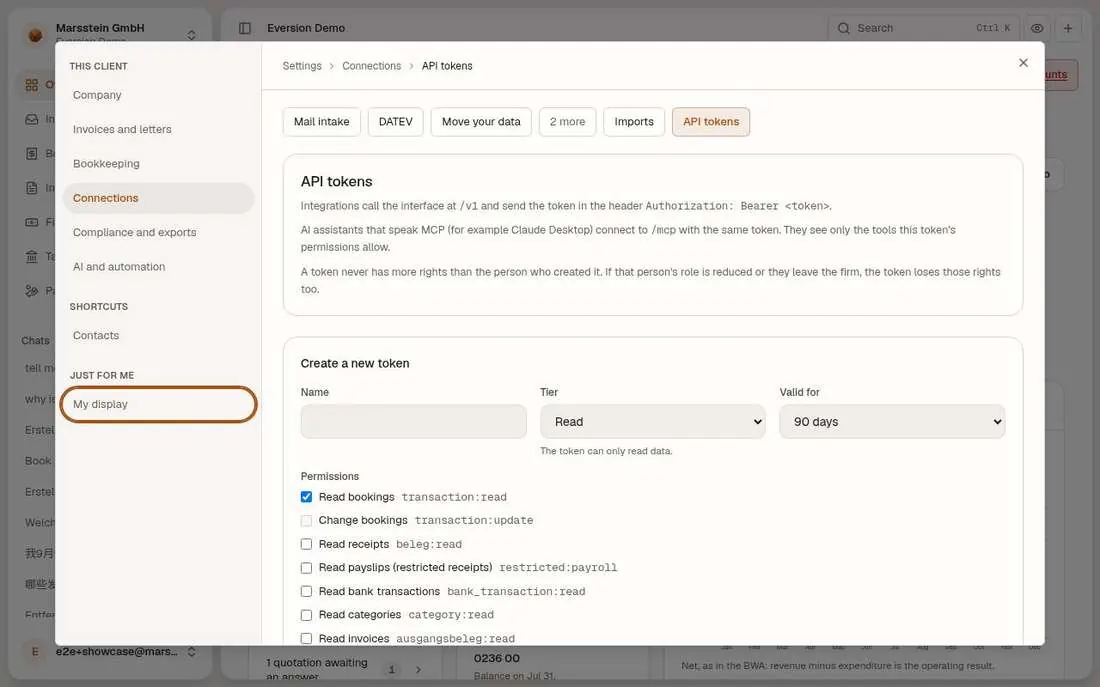Viewport: 1100px width, 687px height.
Task: Click the Search box in the top bar
Action: tap(923, 28)
